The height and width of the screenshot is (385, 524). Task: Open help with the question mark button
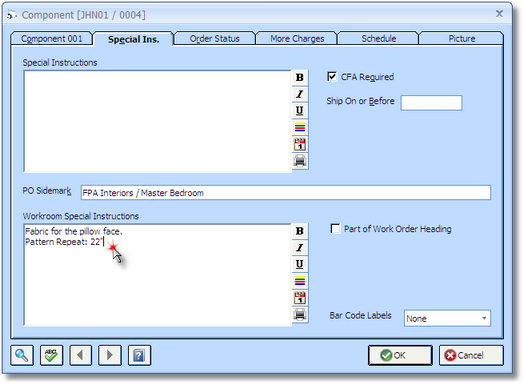pos(139,355)
